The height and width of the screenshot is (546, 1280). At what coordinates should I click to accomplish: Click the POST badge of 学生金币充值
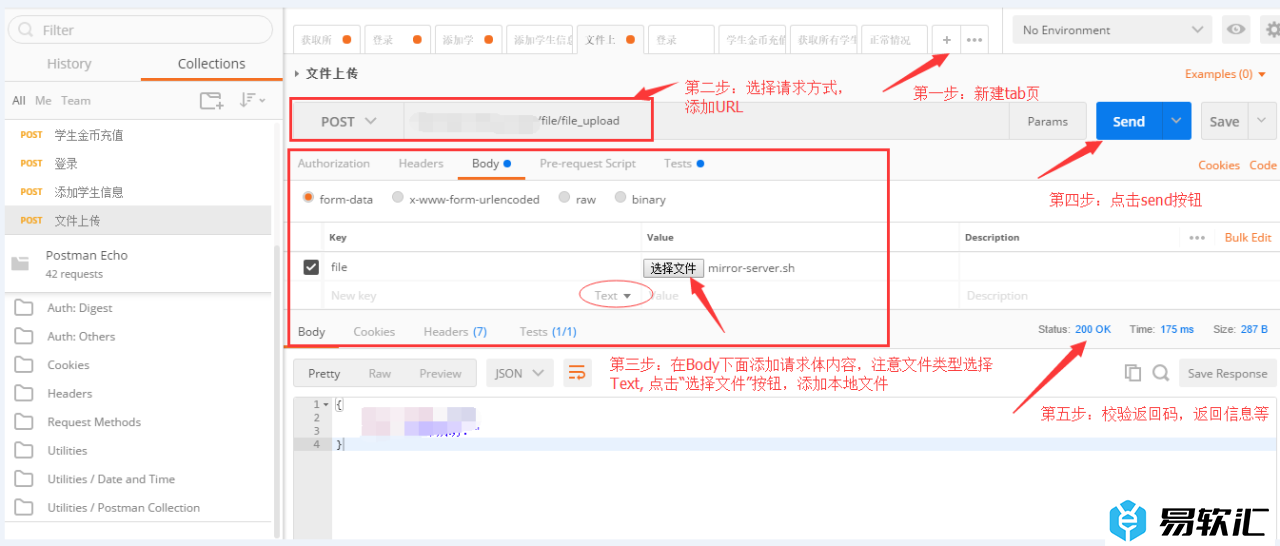click(32, 135)
